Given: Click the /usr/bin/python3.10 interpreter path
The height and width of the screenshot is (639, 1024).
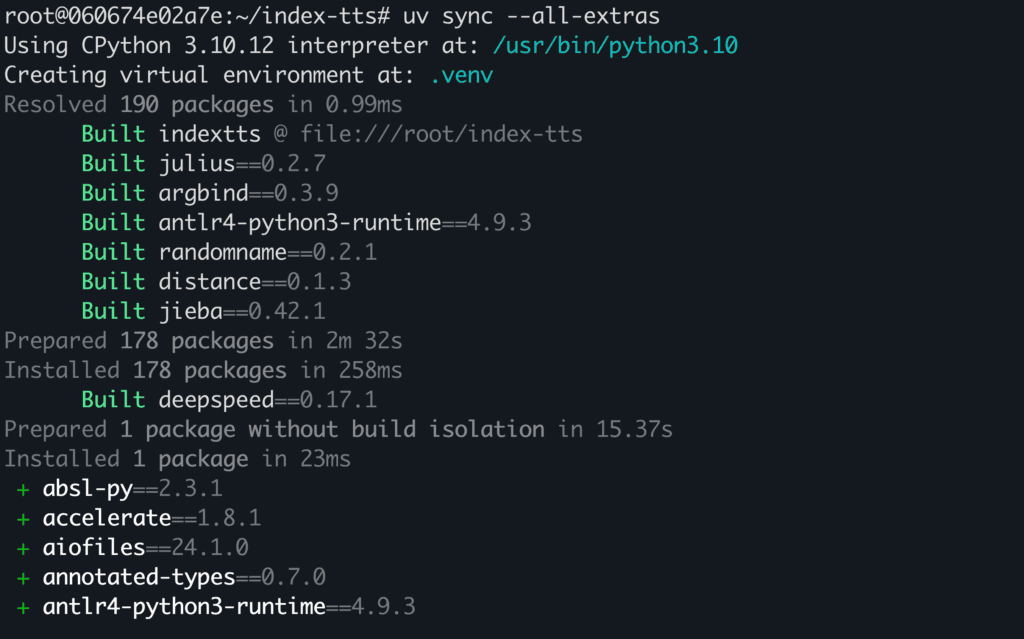Looking at the screenshot, I should (616, 46).
